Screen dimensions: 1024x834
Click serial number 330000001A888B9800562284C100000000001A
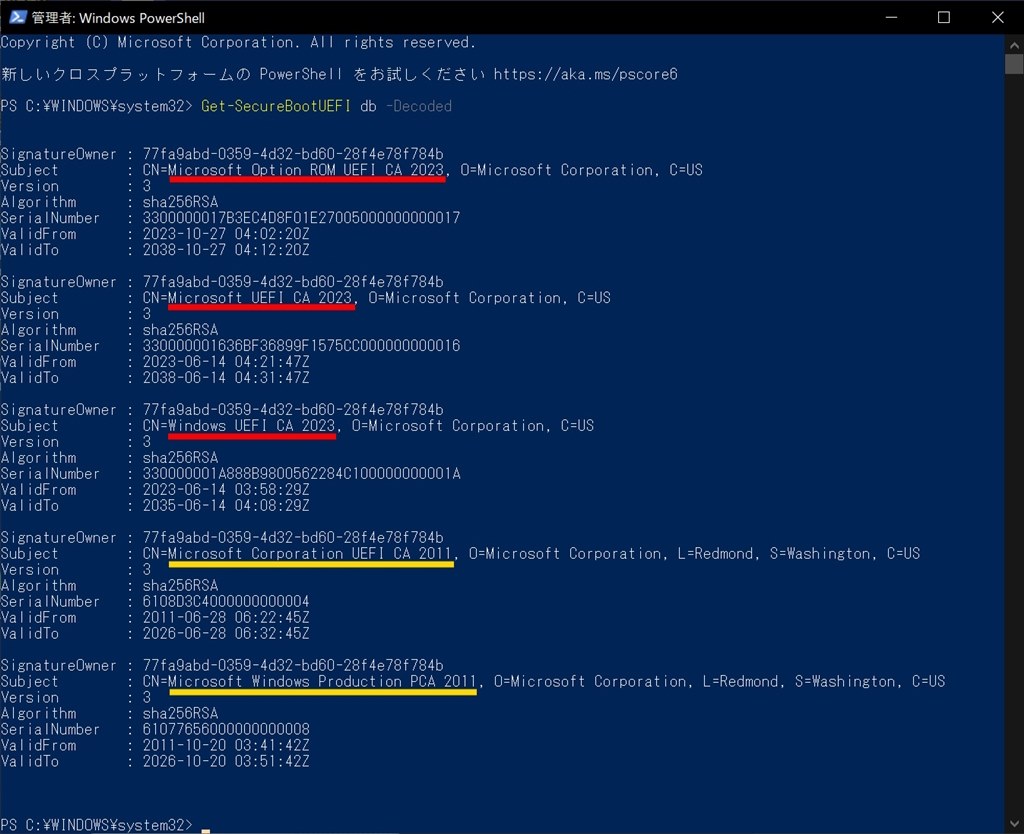(x=301, y=473)
